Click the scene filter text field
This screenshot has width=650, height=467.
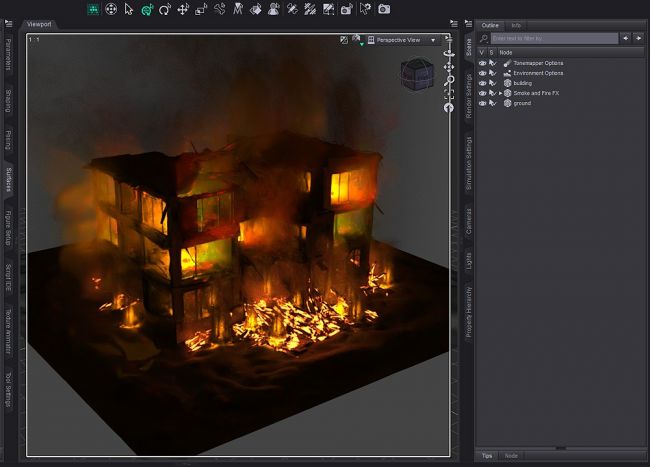[x=554, y=38]
